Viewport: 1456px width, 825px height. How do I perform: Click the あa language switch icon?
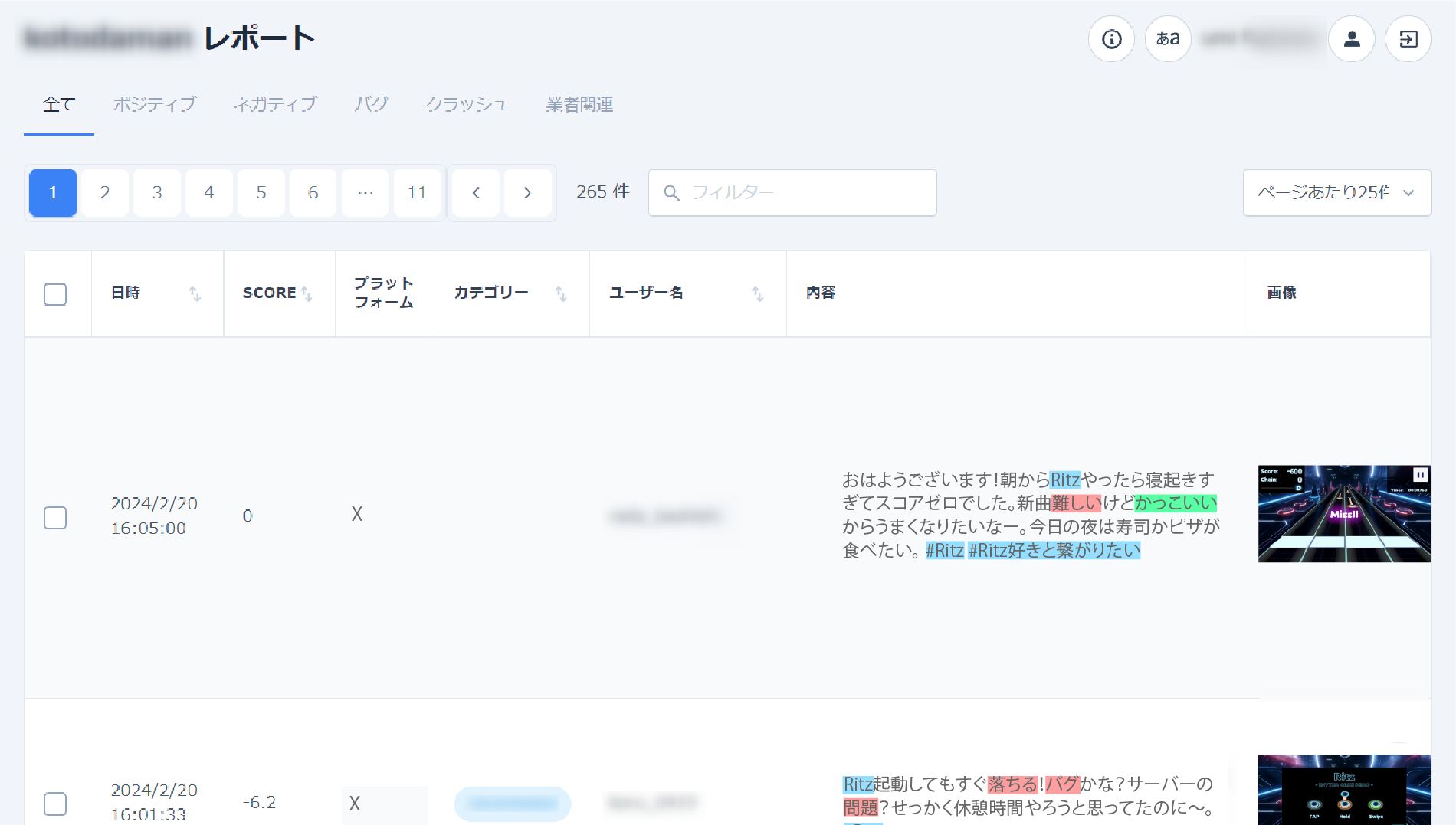(x=1168, y=39)
